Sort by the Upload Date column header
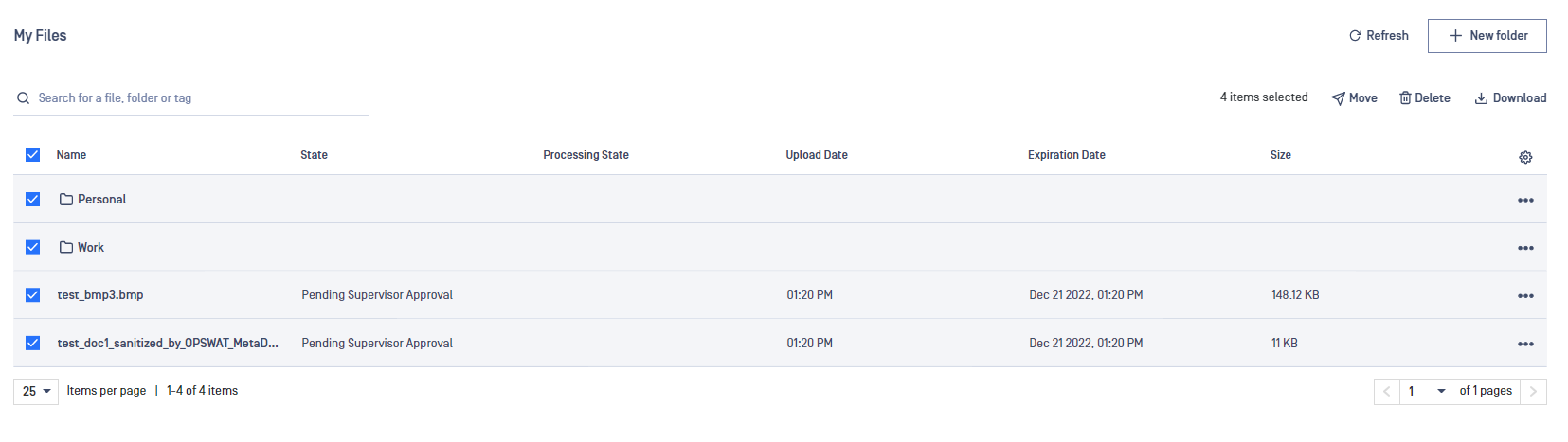1568x442 pixels. 817,155
